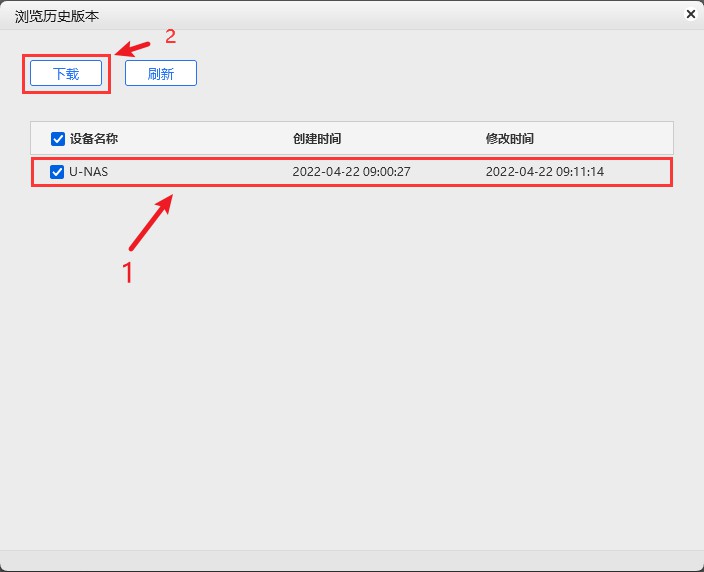Click the bottom status bar of the dialog
Viewport: 704px width, 572px height.
(x=350, y=558)
